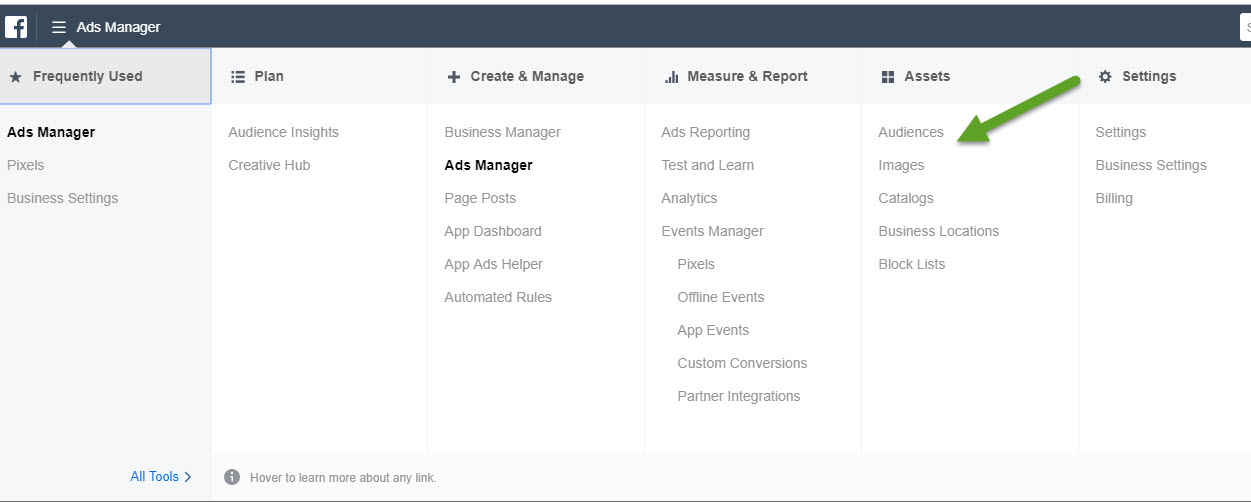Open Business Settings under Frequently Used
1251x502 pixels.
(63, 198)
